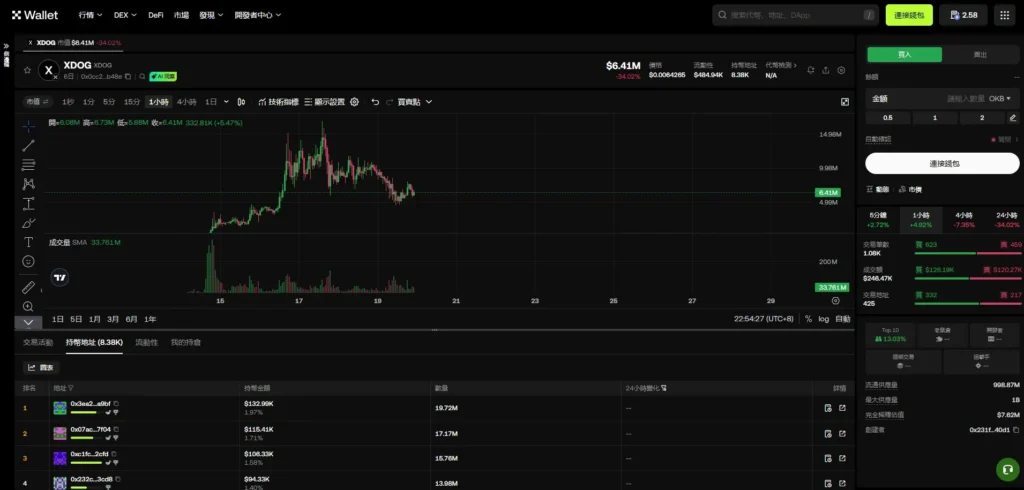The width and height of the screenshot is (1024, 490).
Task: Edit the preset amount buttons with pencil
Action: click(1013, 118)
